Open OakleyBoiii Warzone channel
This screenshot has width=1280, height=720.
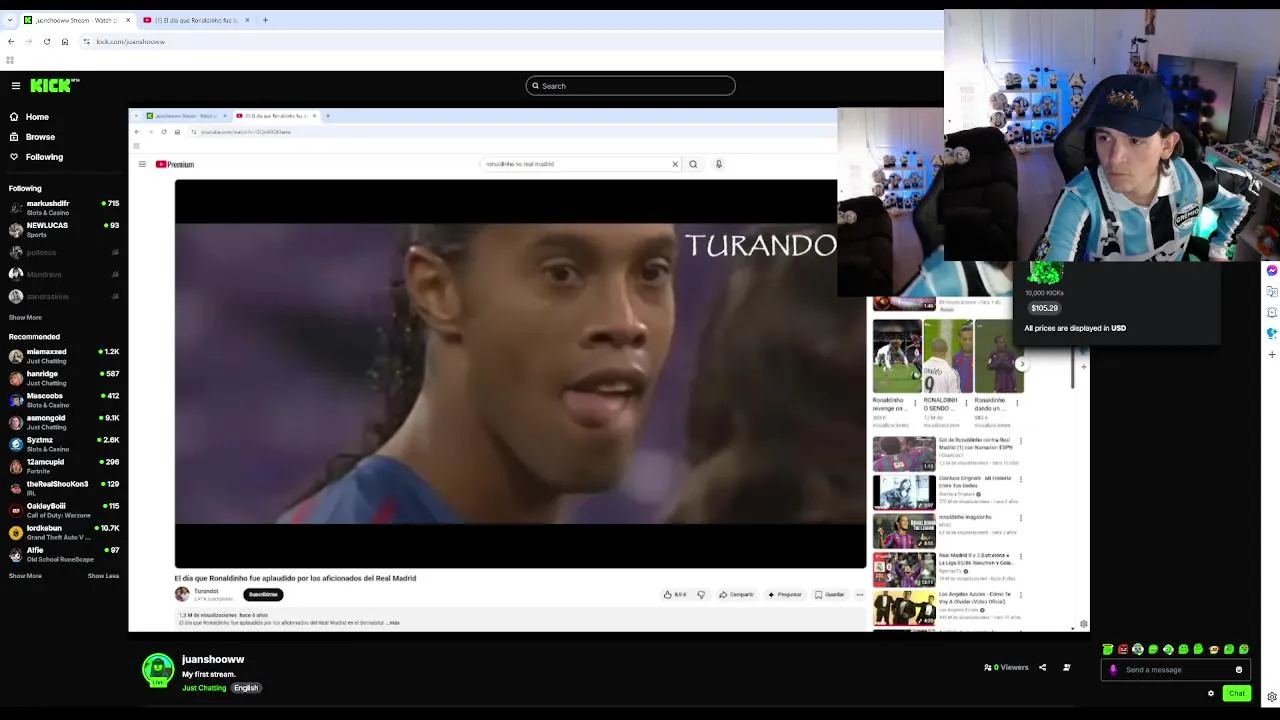[x=64, y=510]
